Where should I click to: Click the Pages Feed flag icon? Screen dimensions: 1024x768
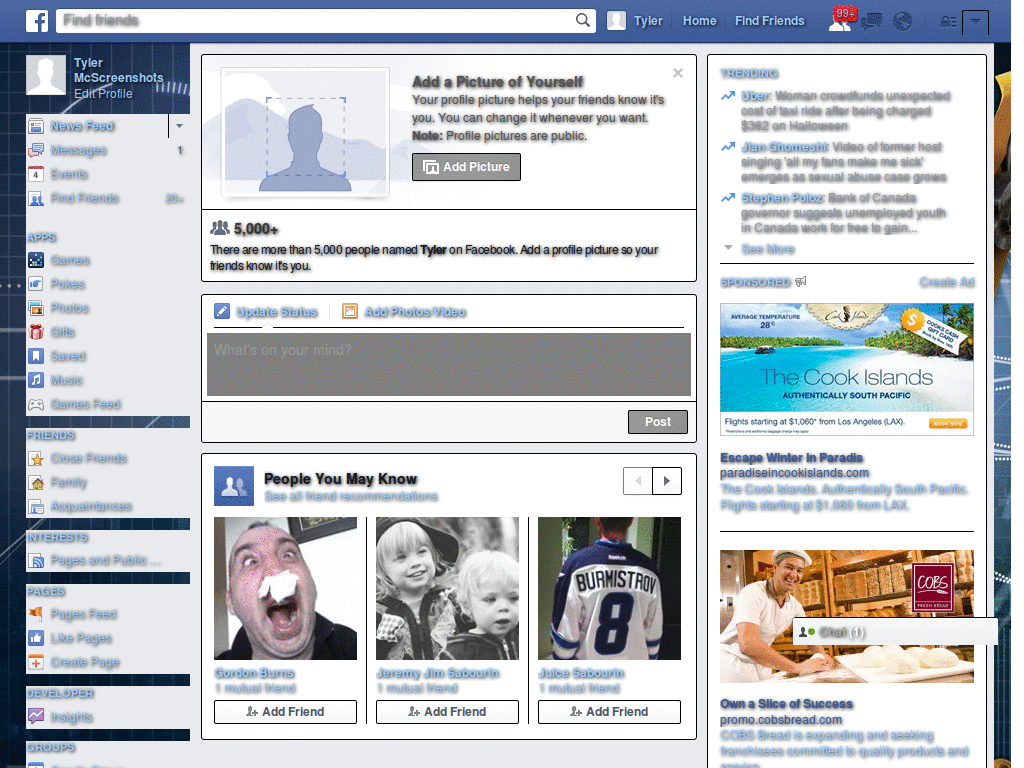(36, 614)
